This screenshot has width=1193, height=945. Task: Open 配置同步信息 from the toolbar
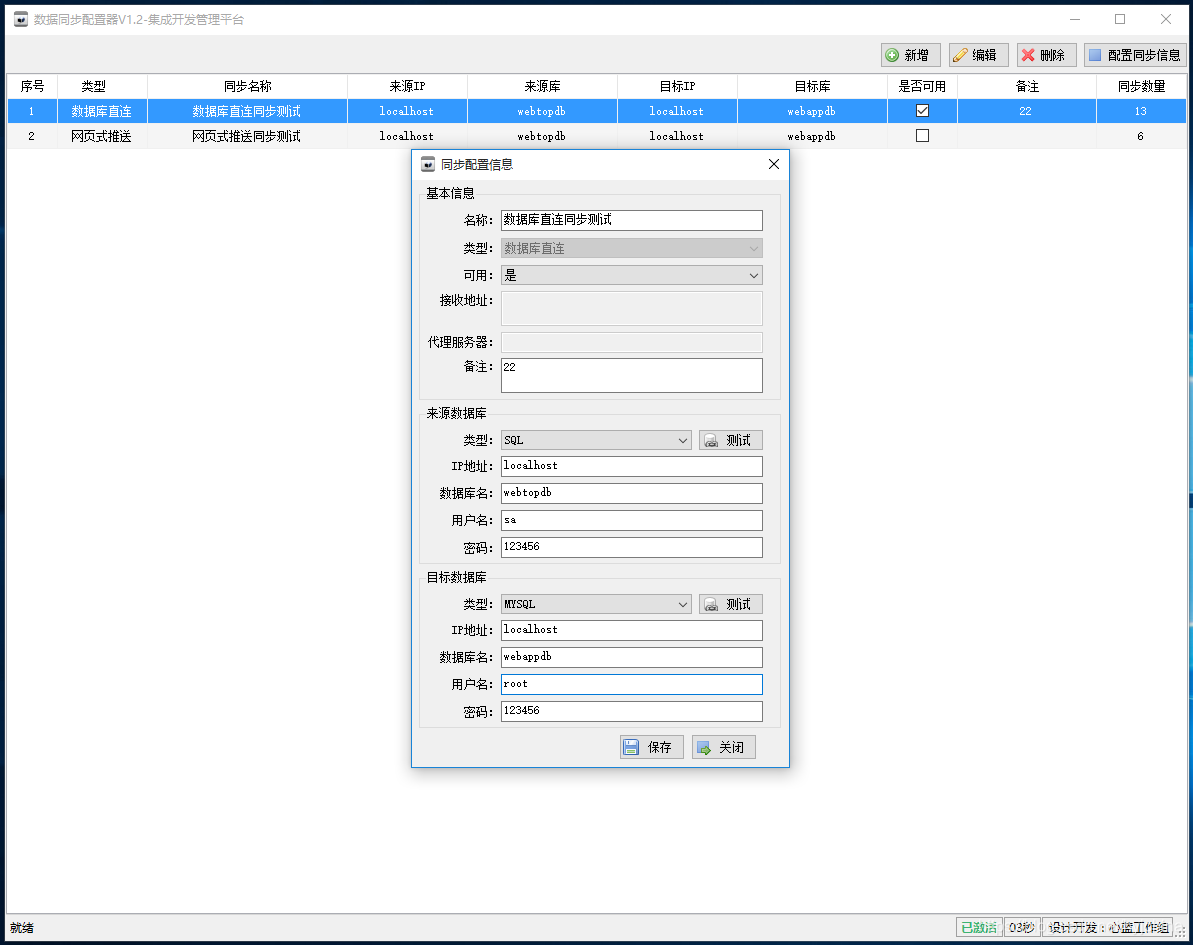pyautogui.click(x=1135, y=55)
